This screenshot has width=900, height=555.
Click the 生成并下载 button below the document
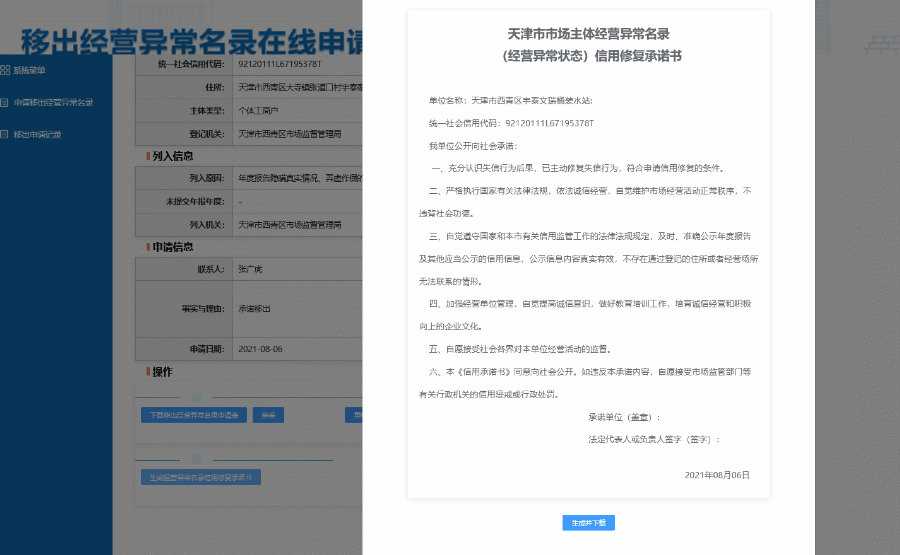click(x=588, y=523)
